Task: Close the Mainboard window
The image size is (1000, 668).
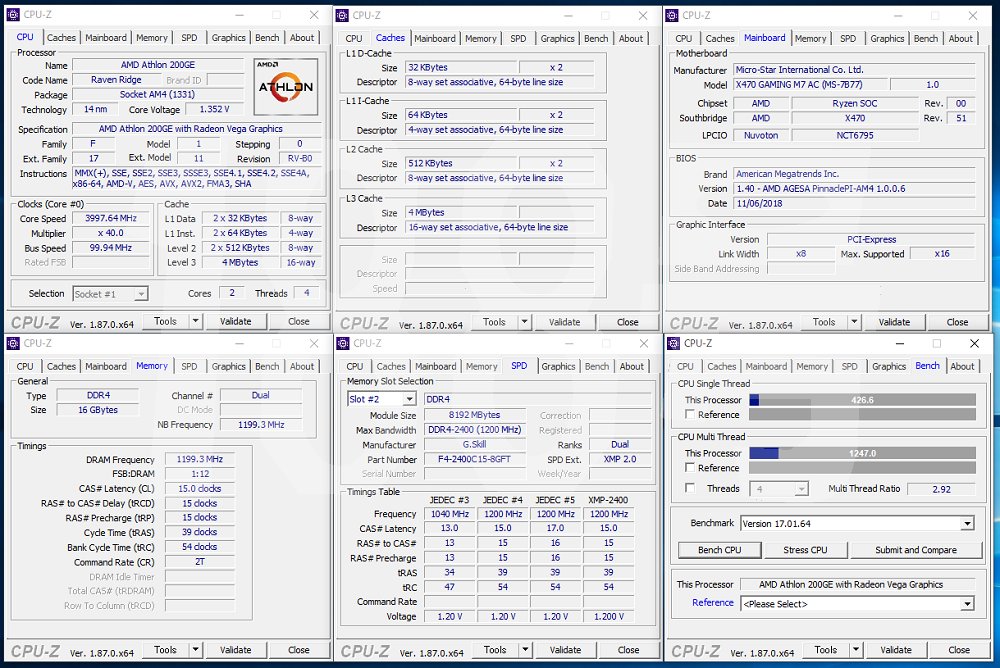Action: click(x=973, y=15)
